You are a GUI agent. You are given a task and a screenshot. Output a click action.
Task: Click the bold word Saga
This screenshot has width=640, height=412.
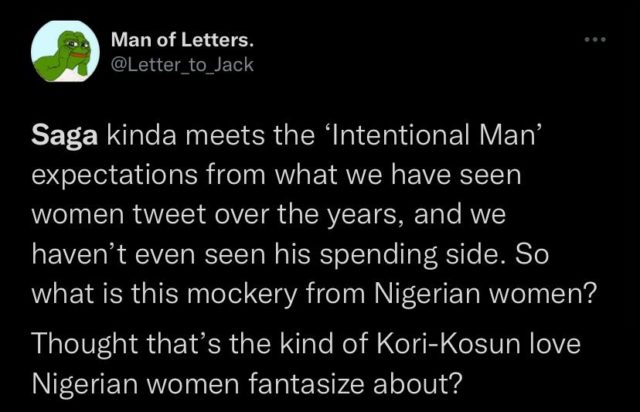[65, 136]
